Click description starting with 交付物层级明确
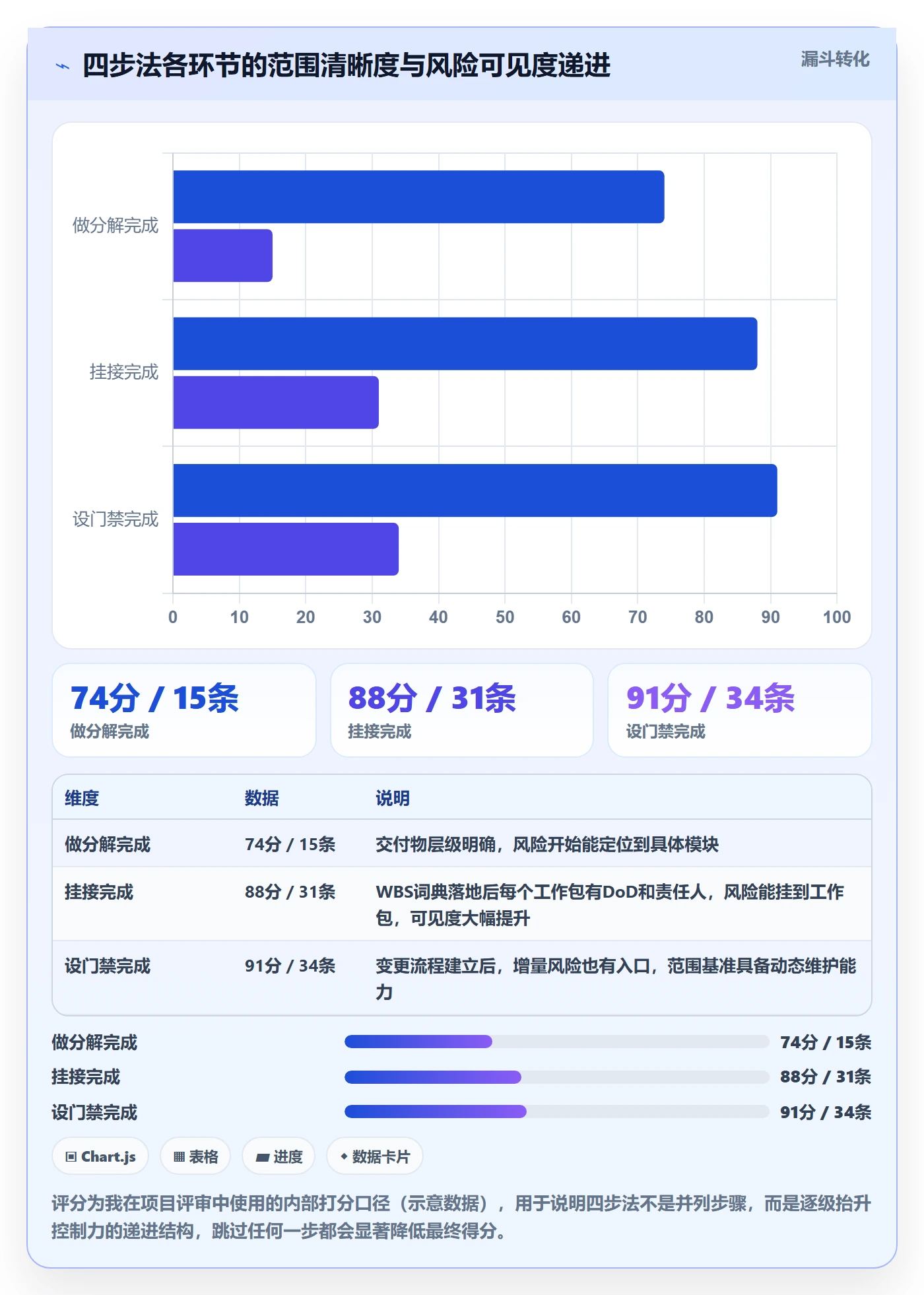 tap(547, 844)
